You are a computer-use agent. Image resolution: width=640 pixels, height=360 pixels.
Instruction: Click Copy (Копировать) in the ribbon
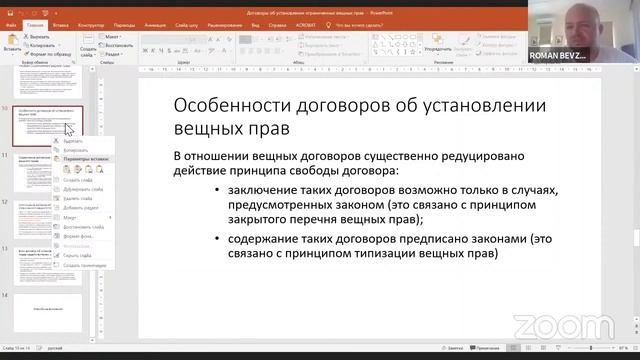point(39,45)
